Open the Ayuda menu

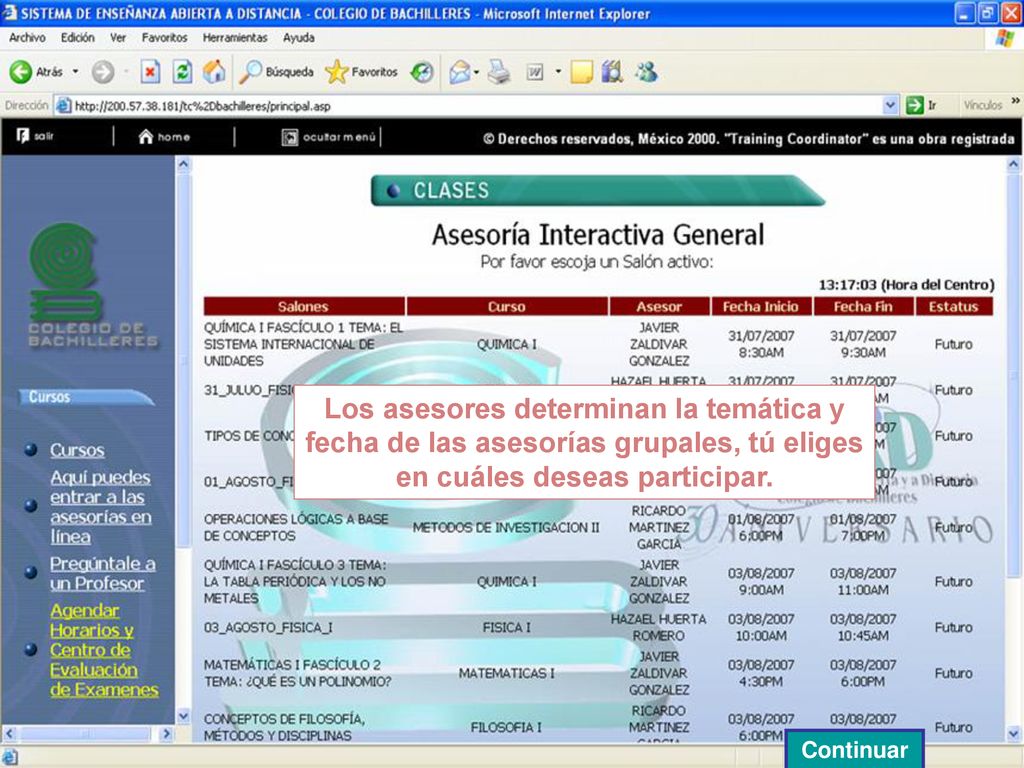tap(298, 38)
